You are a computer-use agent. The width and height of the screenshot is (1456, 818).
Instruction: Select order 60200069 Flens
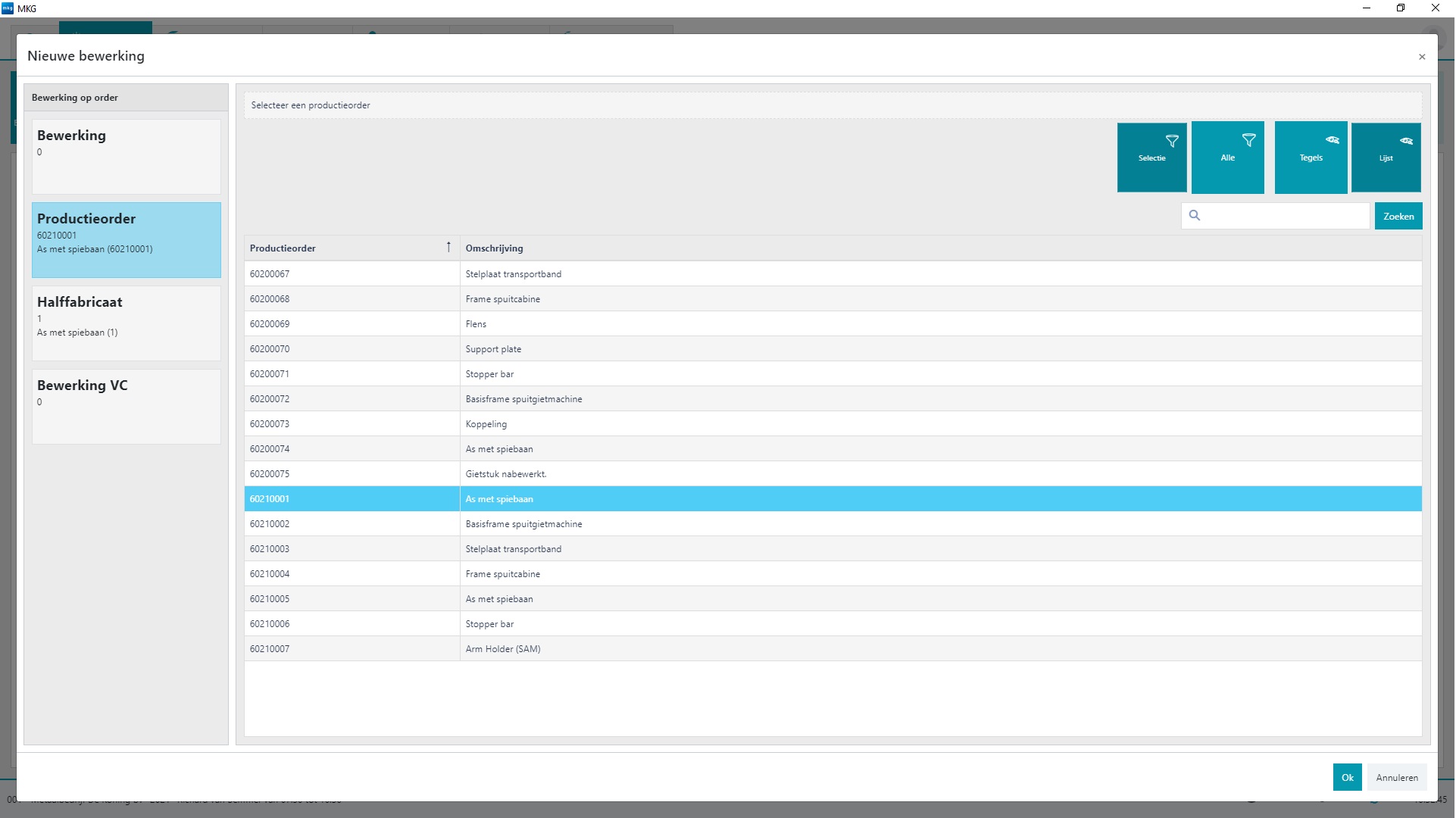tap(833, 324)
